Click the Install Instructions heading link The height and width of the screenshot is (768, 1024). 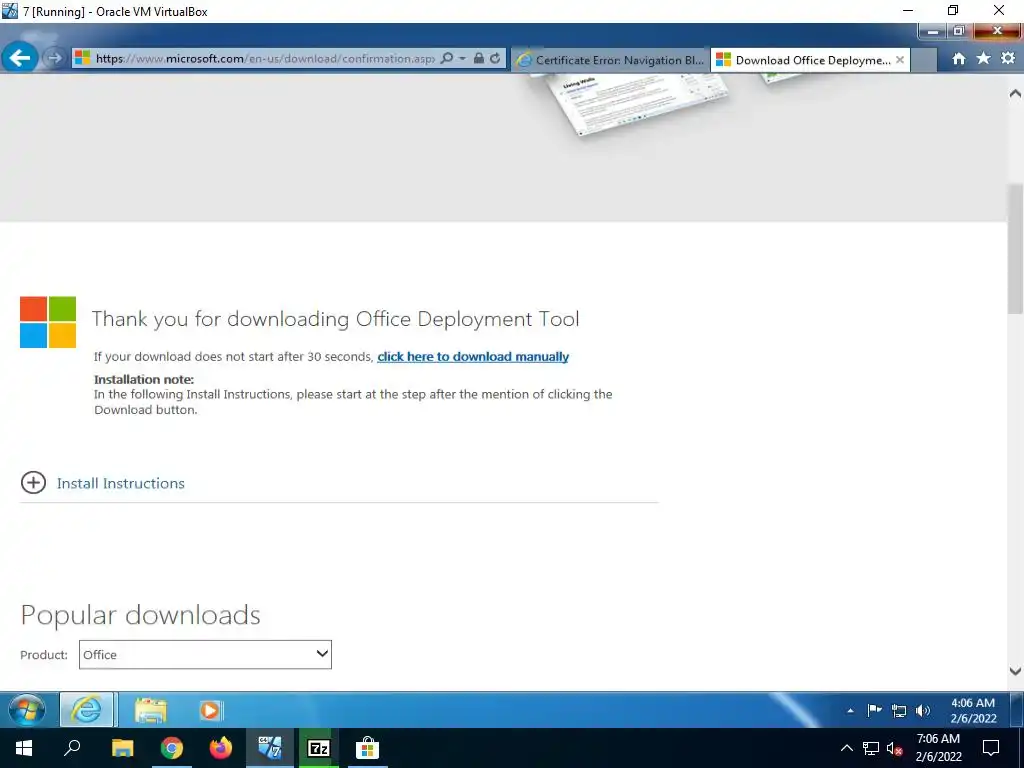[121, 483]
